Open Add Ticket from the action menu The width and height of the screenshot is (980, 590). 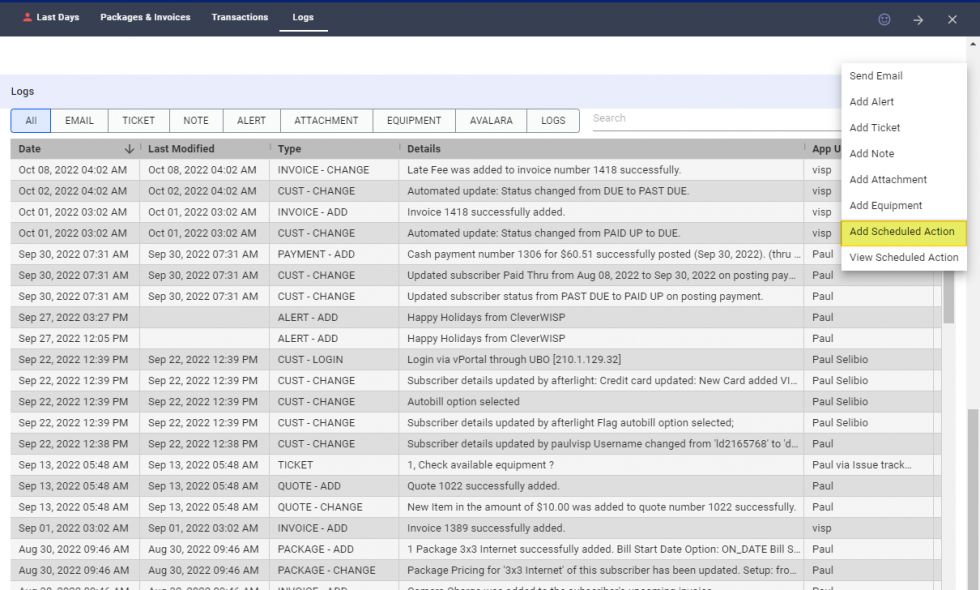[x=874, y=127]
